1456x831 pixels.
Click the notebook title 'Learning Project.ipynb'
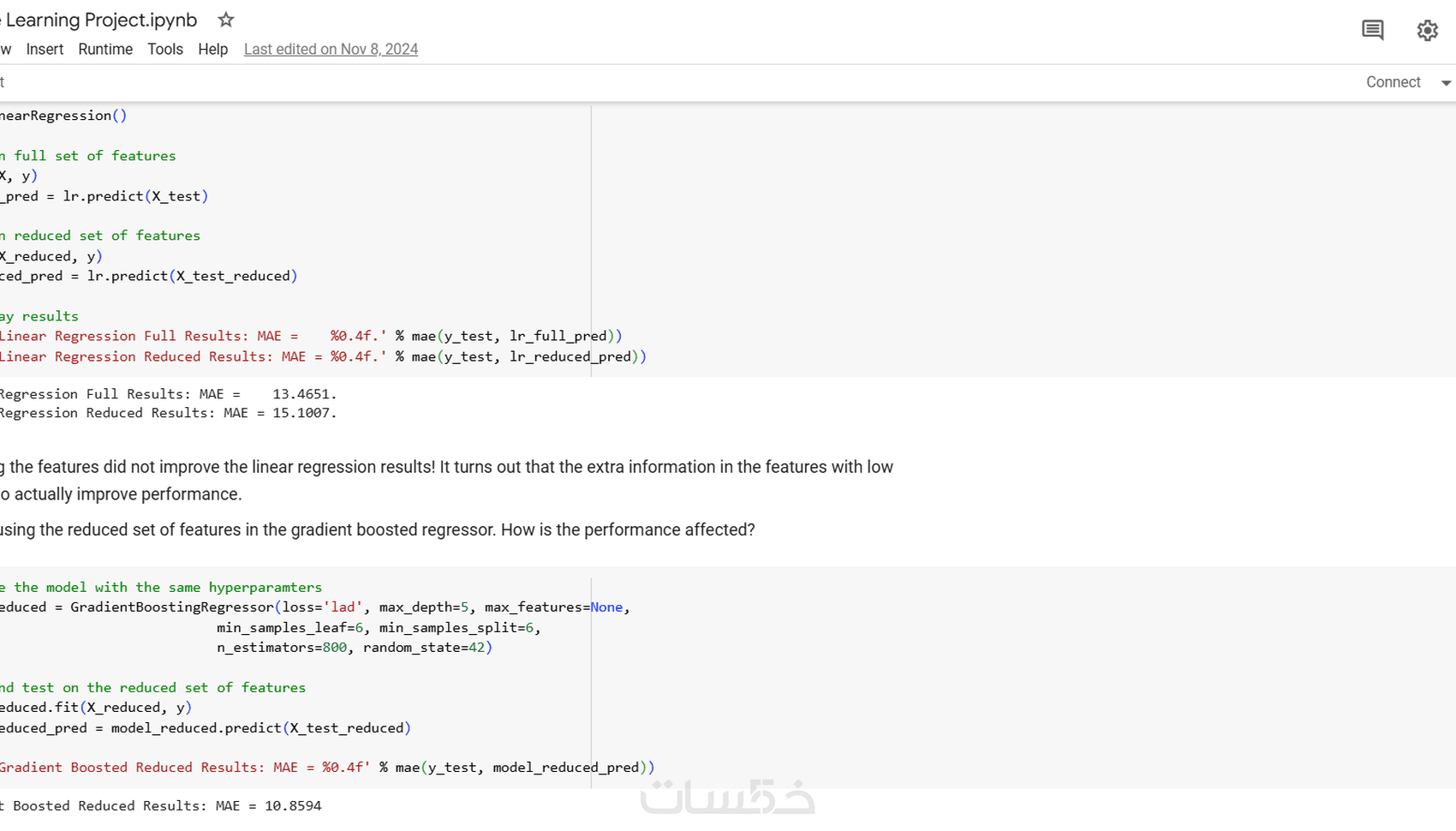coord(101,20)
